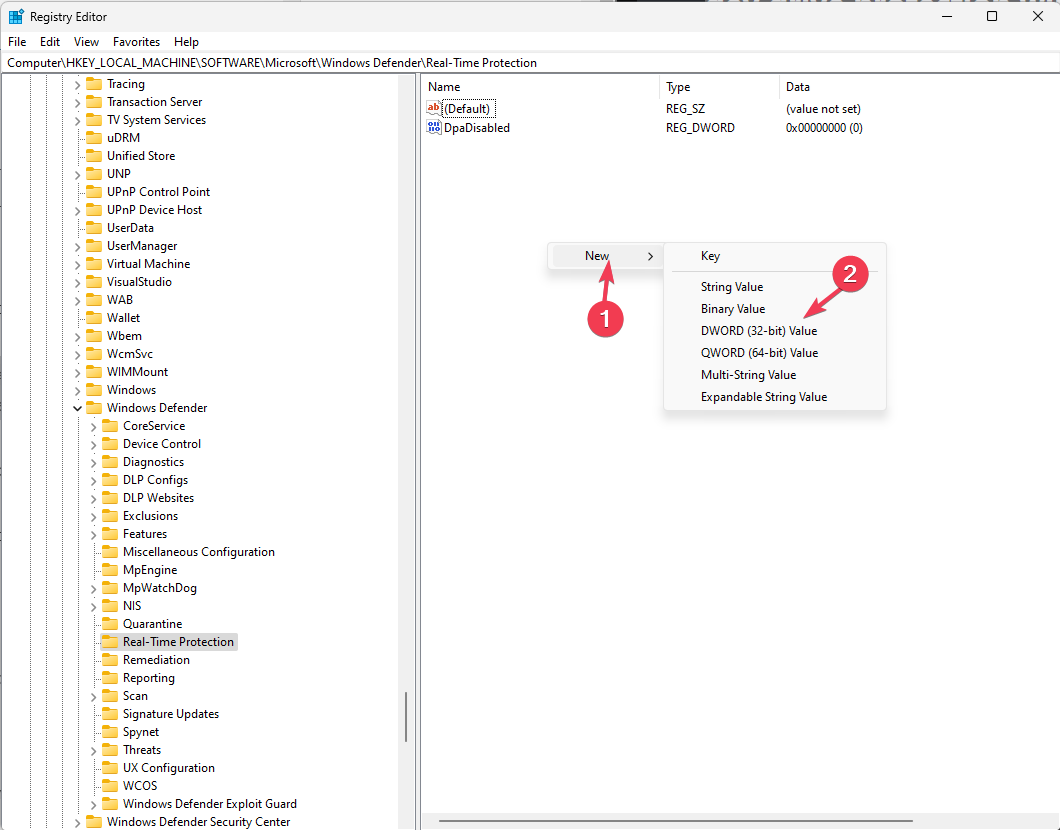Click the registry path address bar
Image resolution: width=1060 pixels, height=830 pixels.
click(x=530, y=63)
